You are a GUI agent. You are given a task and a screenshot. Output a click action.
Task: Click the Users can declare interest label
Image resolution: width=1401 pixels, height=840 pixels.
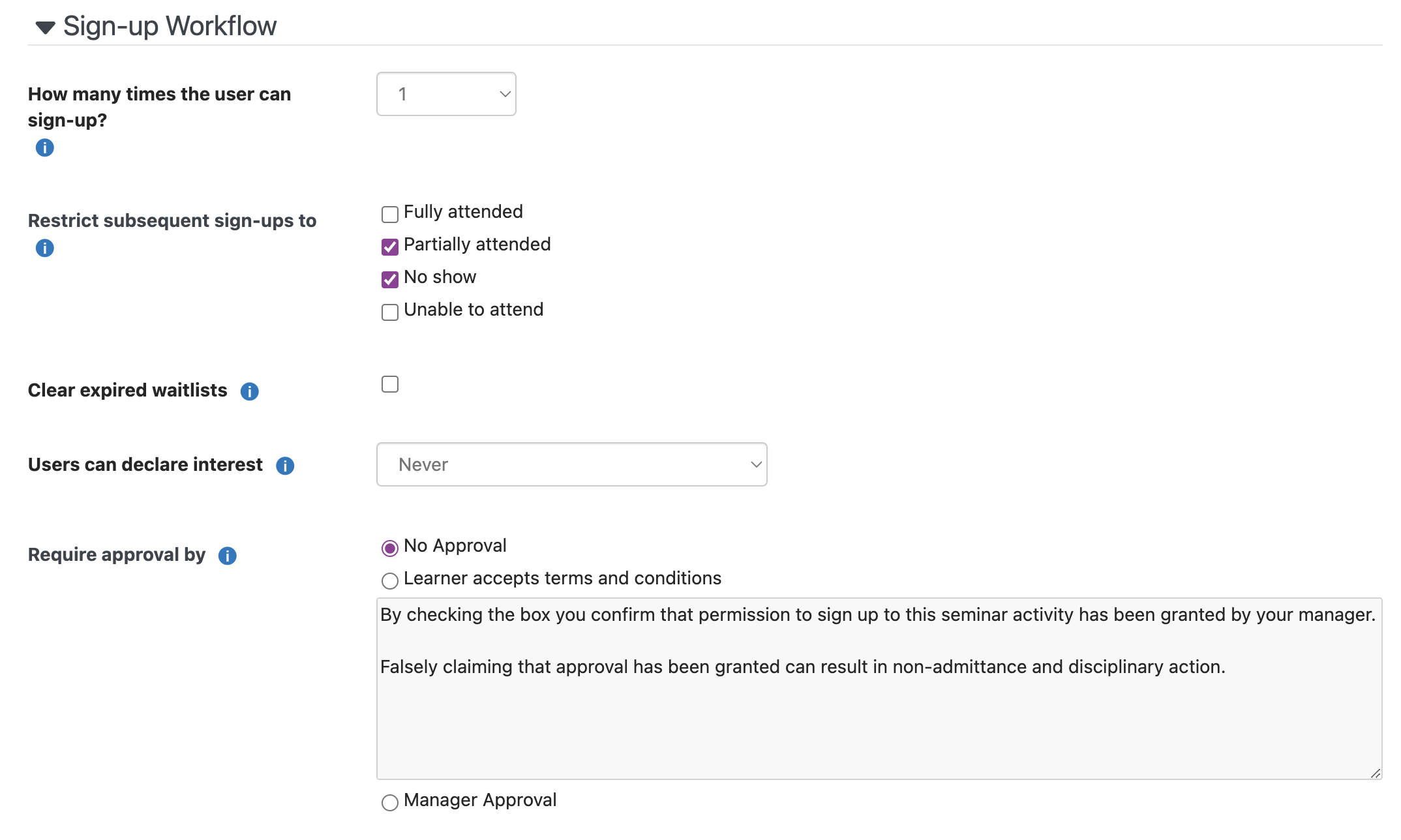click(x=145, y=464)
